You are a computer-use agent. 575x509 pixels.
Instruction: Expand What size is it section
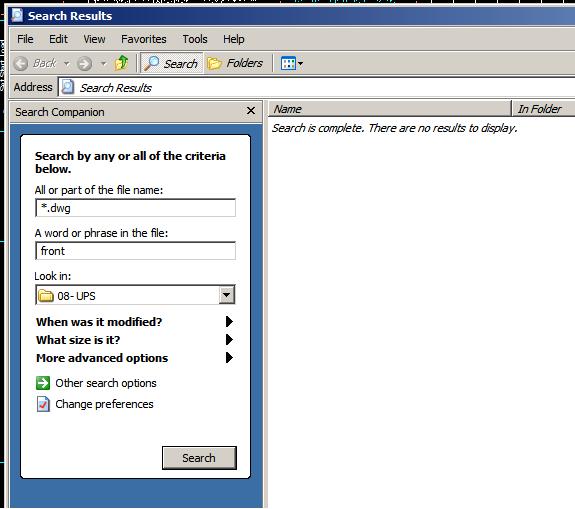pyautogui.click(x=135, y=340)
